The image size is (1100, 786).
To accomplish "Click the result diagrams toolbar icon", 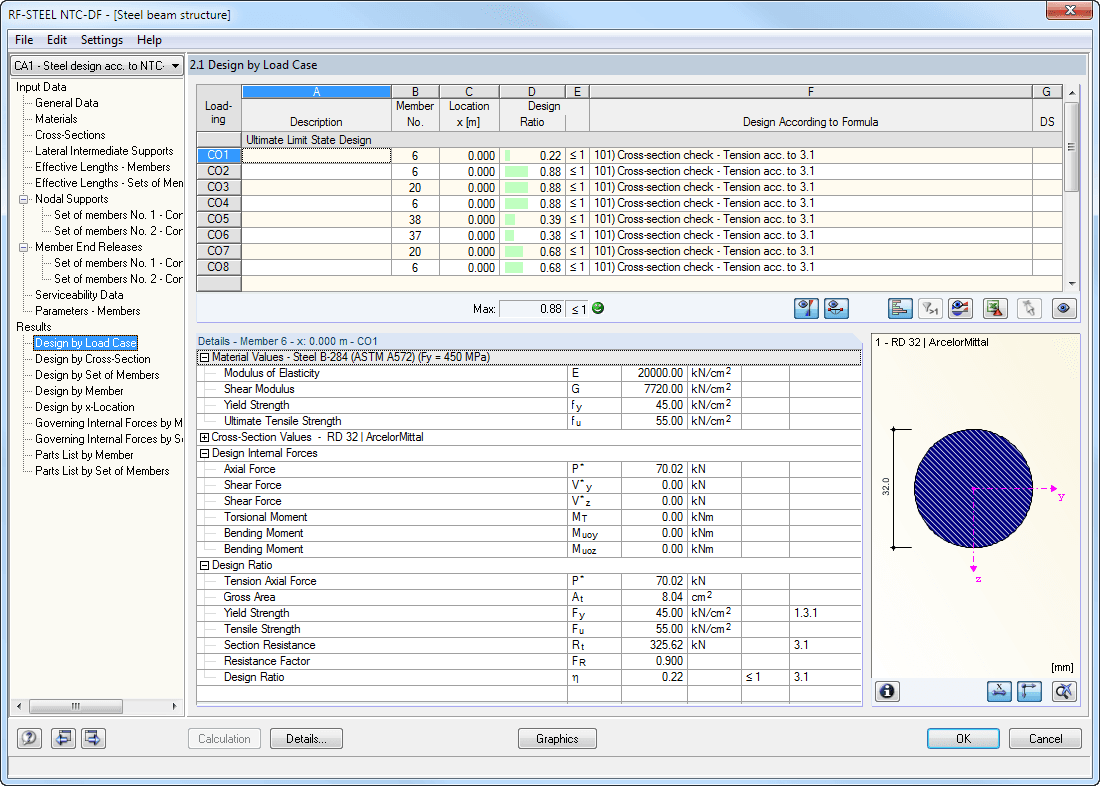I will coord(899,308).
